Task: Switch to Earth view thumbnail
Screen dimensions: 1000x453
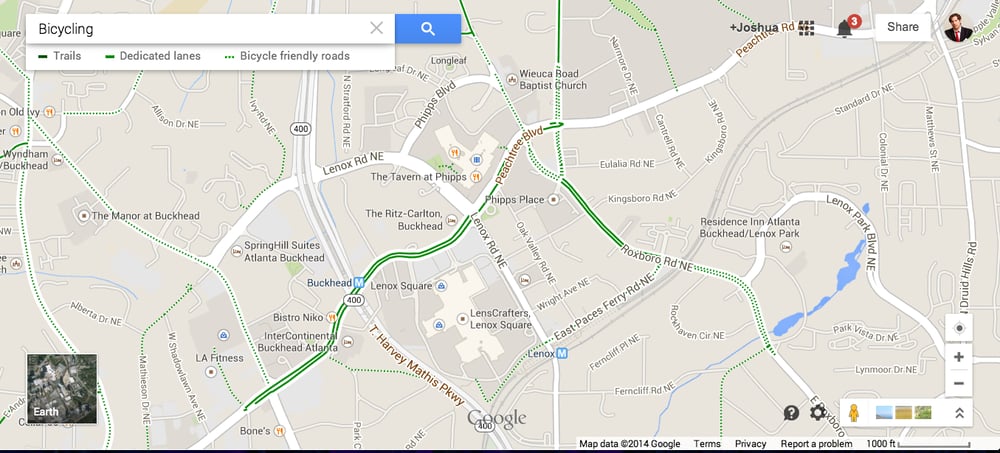Action: (x=62, y=389)
